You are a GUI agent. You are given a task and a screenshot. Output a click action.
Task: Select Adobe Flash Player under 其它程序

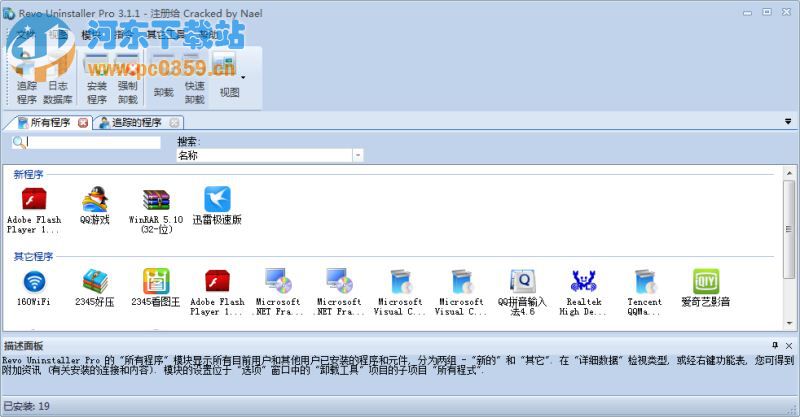coord(217,292)
